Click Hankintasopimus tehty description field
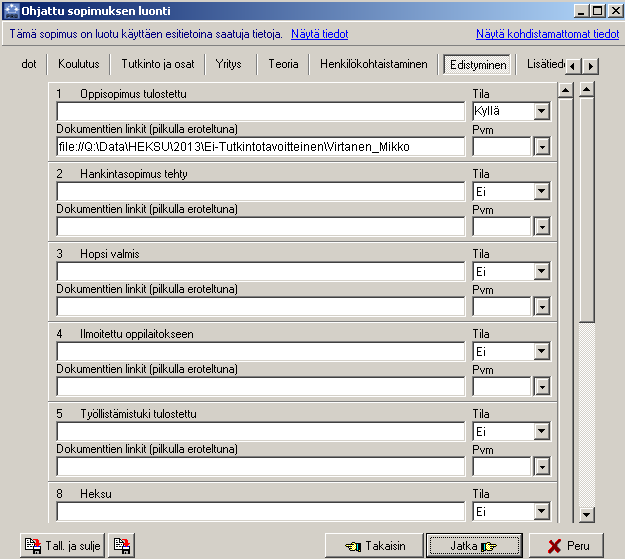Viewport: 625px width, 559px height. tap(261, 192)
